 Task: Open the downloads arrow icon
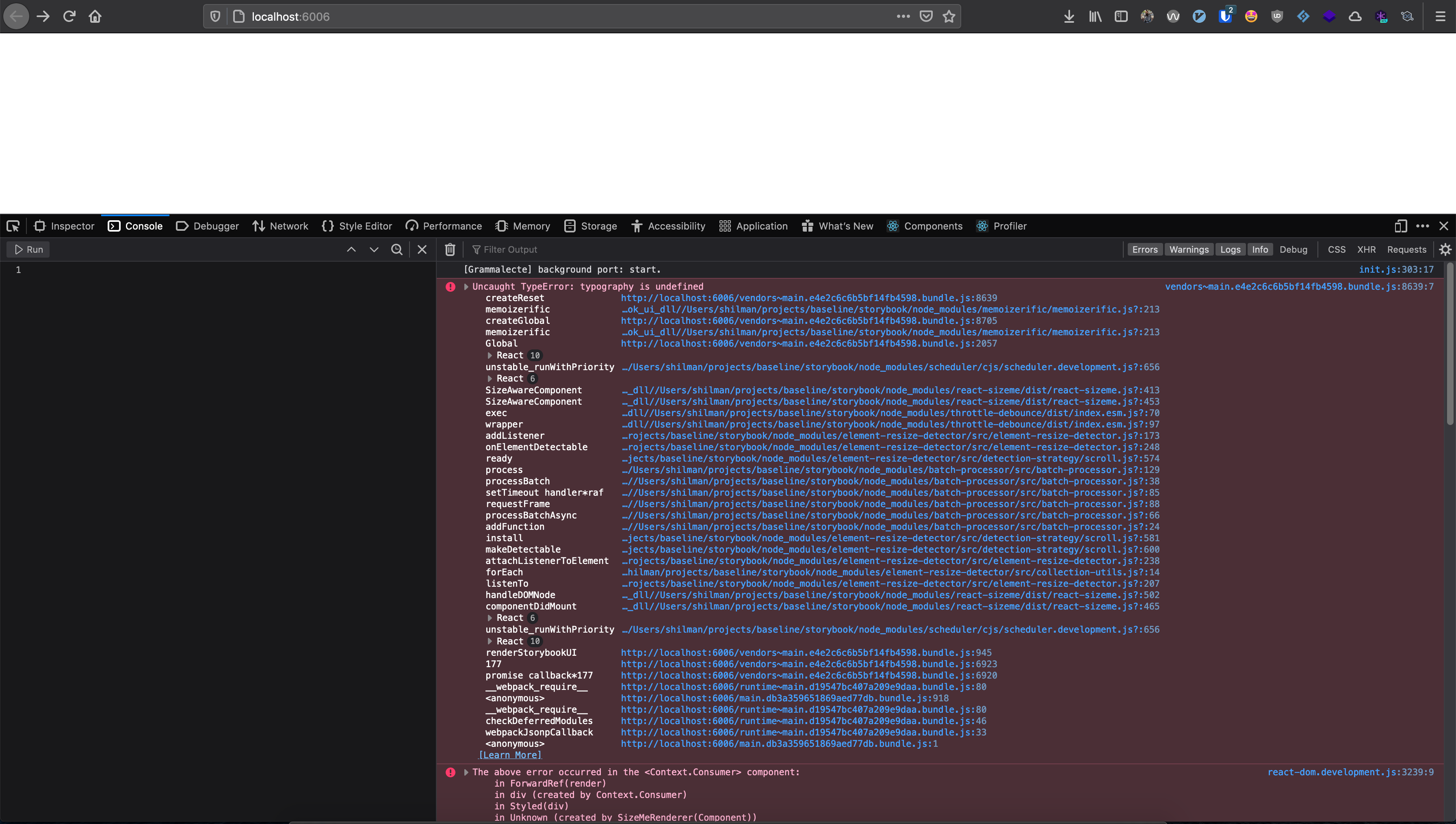coord(1068,16)
